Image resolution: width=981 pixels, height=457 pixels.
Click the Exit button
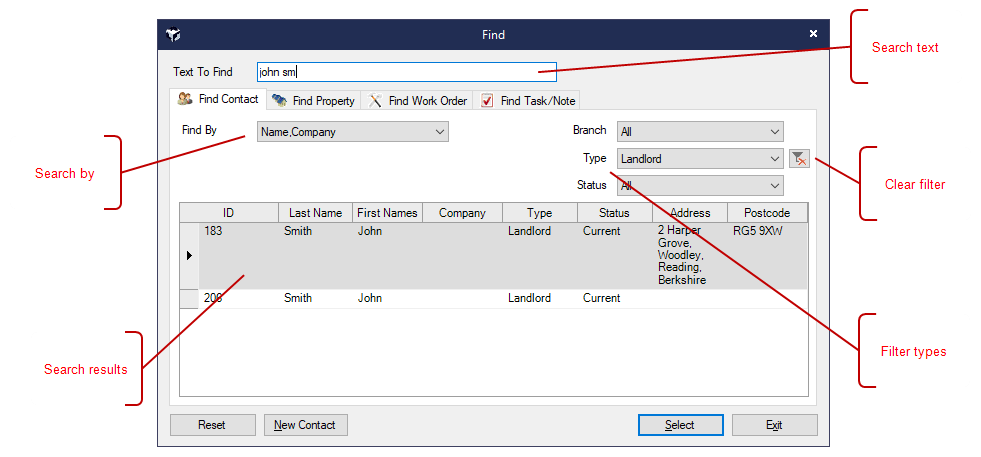(774, 425)
